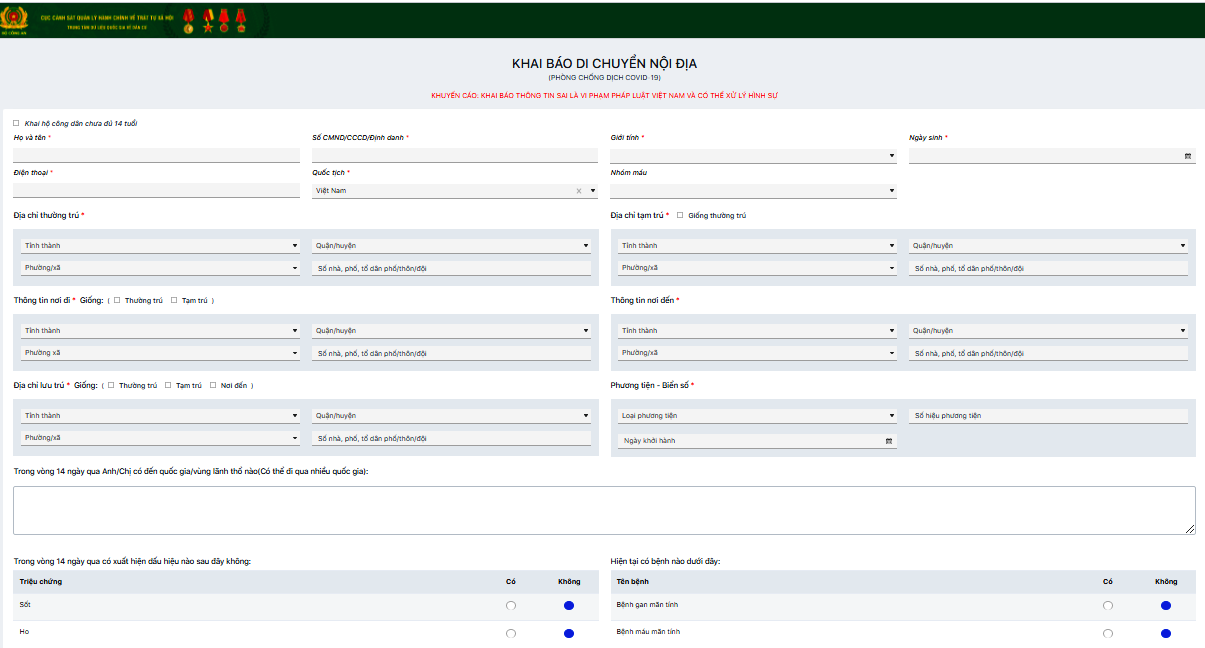Screen dimensions: 1205x648
Task: Click the red KHUYẾN CÁO warning text
Action: pos(604,96)
